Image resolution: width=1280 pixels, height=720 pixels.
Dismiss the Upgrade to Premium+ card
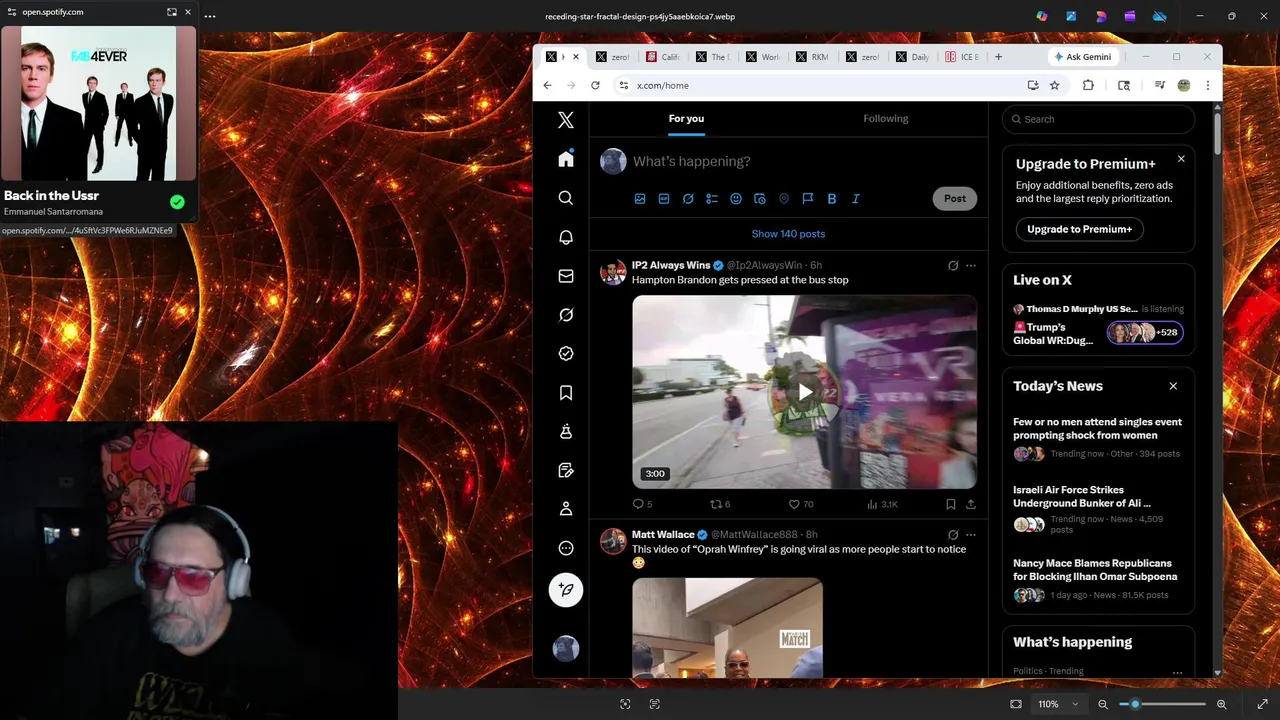point(1181,159)
